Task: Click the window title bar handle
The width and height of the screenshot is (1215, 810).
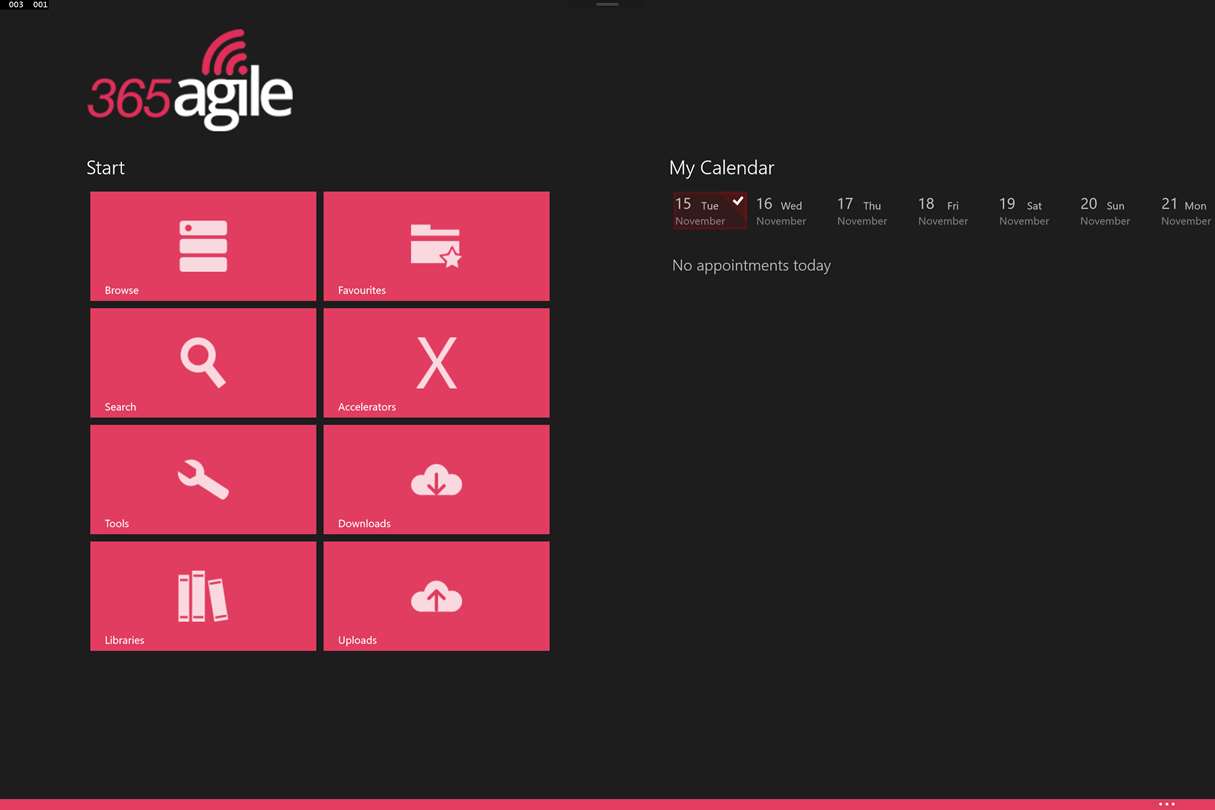Action: (x=607, y=4)
